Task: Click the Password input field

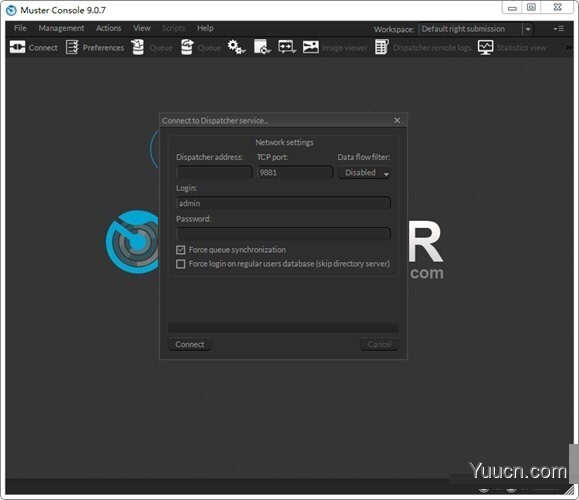Action: 283,234
